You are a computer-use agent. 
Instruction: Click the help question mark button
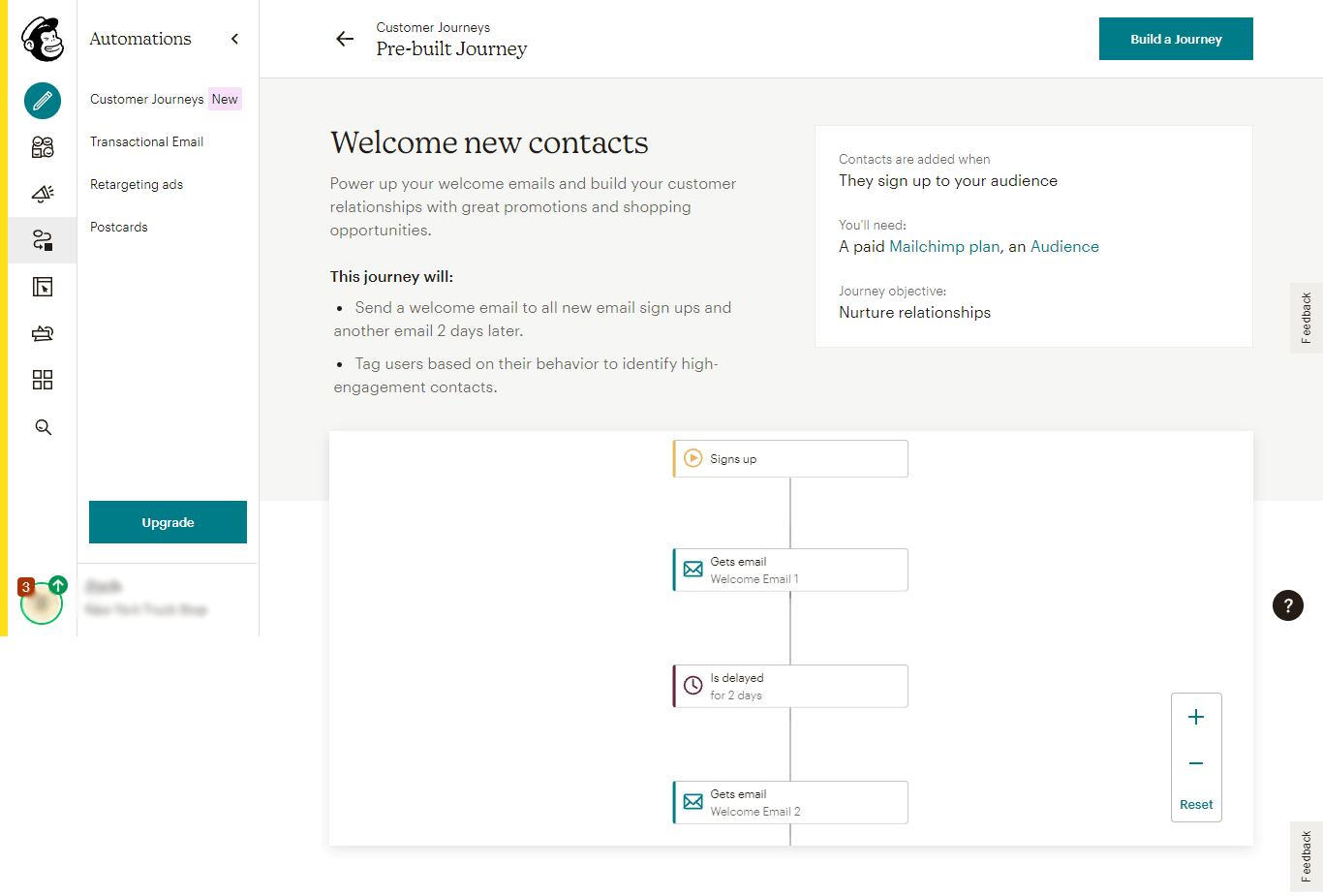pyautogui.click(x=1287, y=605)
